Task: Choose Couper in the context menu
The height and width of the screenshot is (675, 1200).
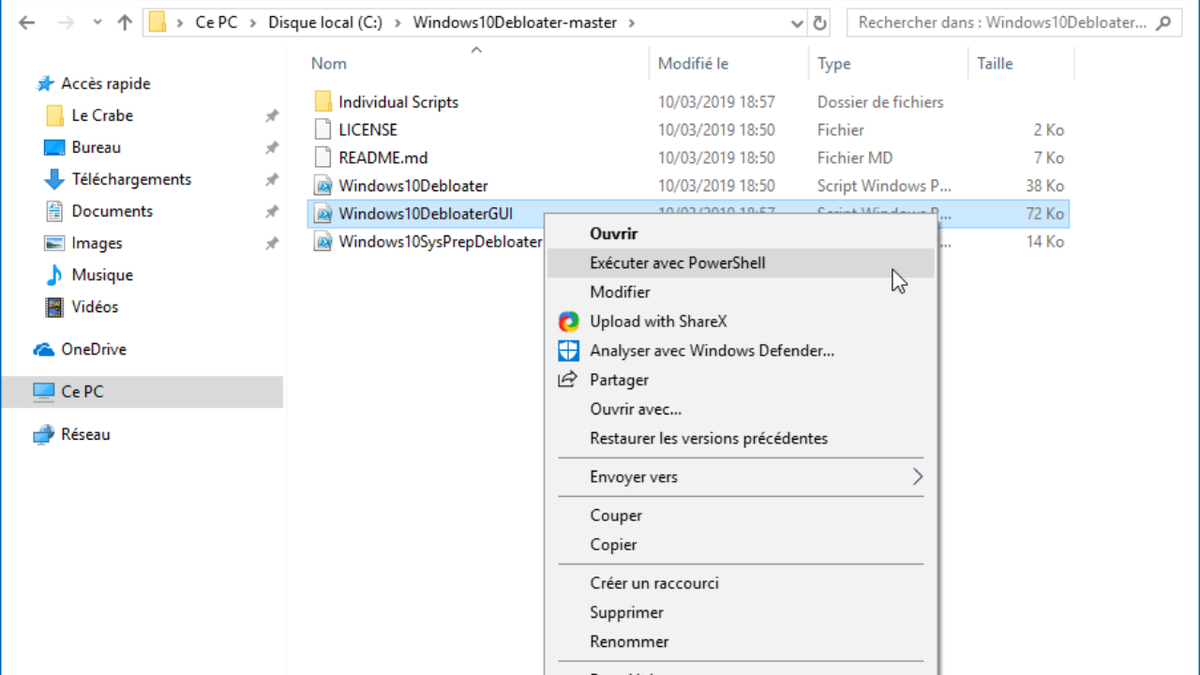Action: pyautogui.click(x=741, y=516)
